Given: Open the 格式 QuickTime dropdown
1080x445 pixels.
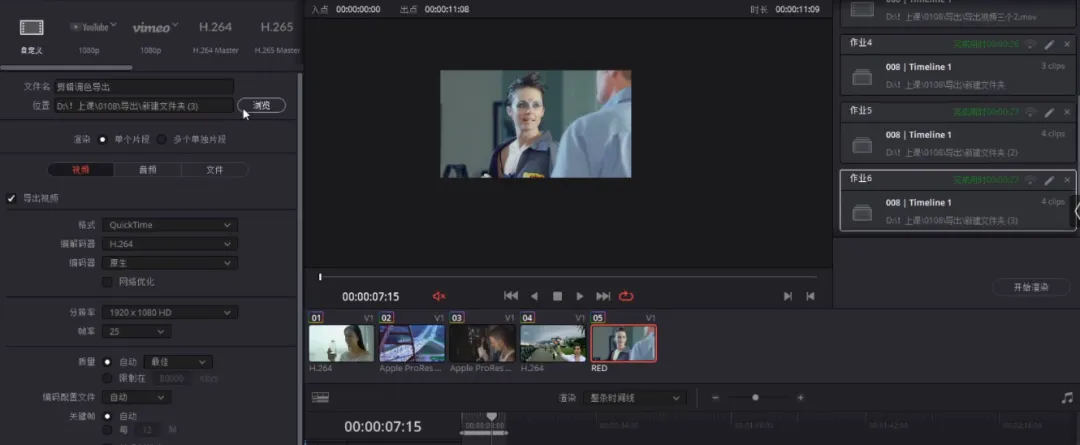Looking at the screenshot, I should (169, 225).
